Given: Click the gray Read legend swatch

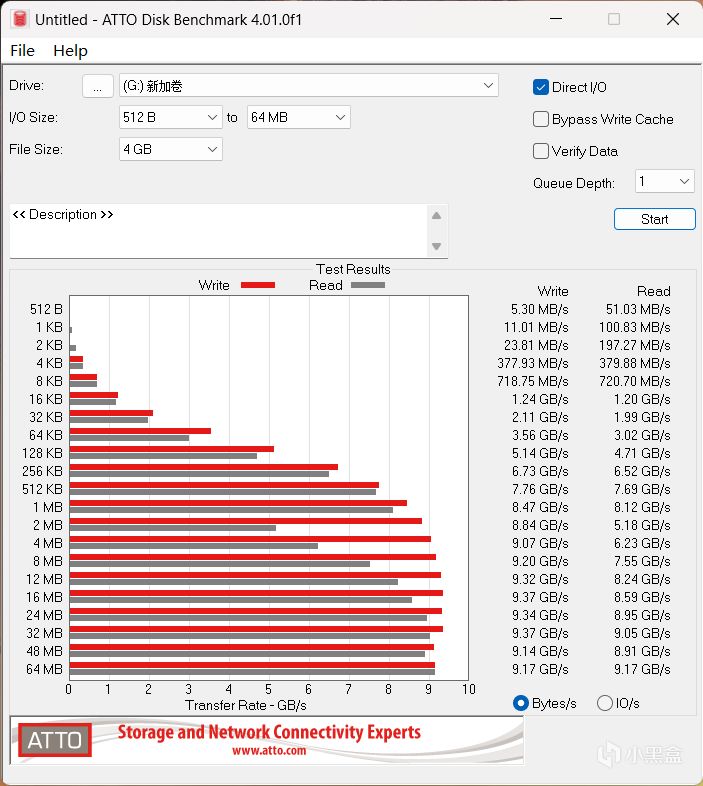Looking at the screenshot, I should 368,285.
